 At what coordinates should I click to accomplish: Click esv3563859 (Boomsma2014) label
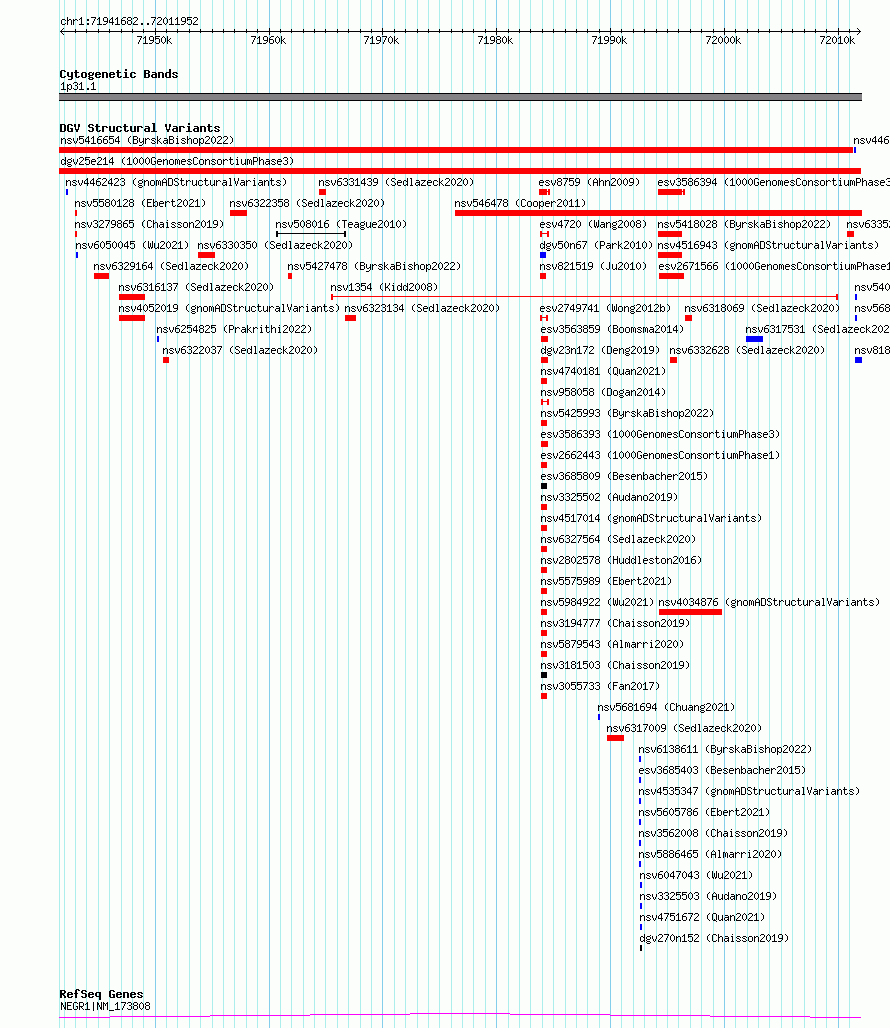click(x=612, y=329)
